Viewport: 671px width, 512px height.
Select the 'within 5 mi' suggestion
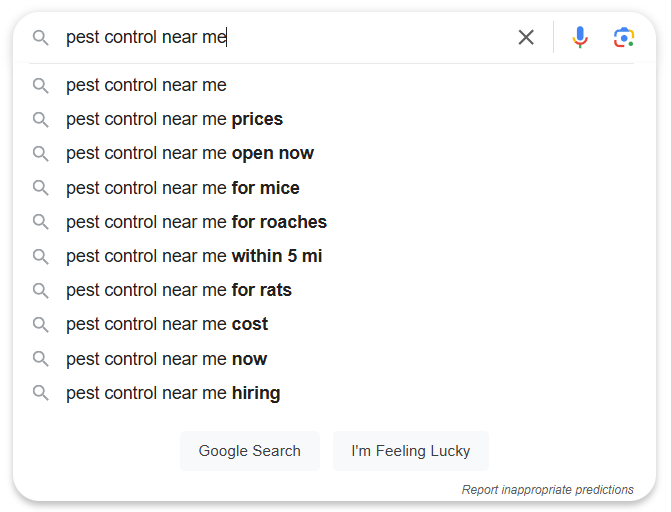334,256
